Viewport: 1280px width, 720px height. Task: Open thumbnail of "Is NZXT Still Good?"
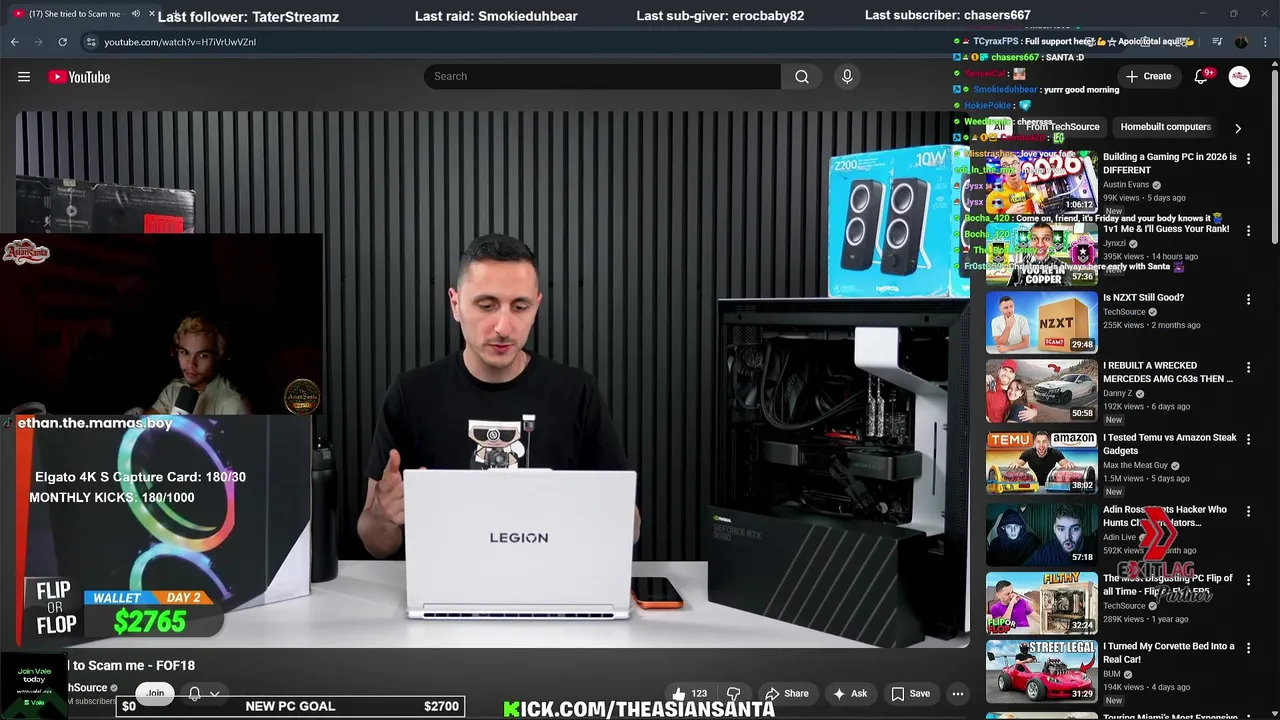click(x=1041, y=322)
